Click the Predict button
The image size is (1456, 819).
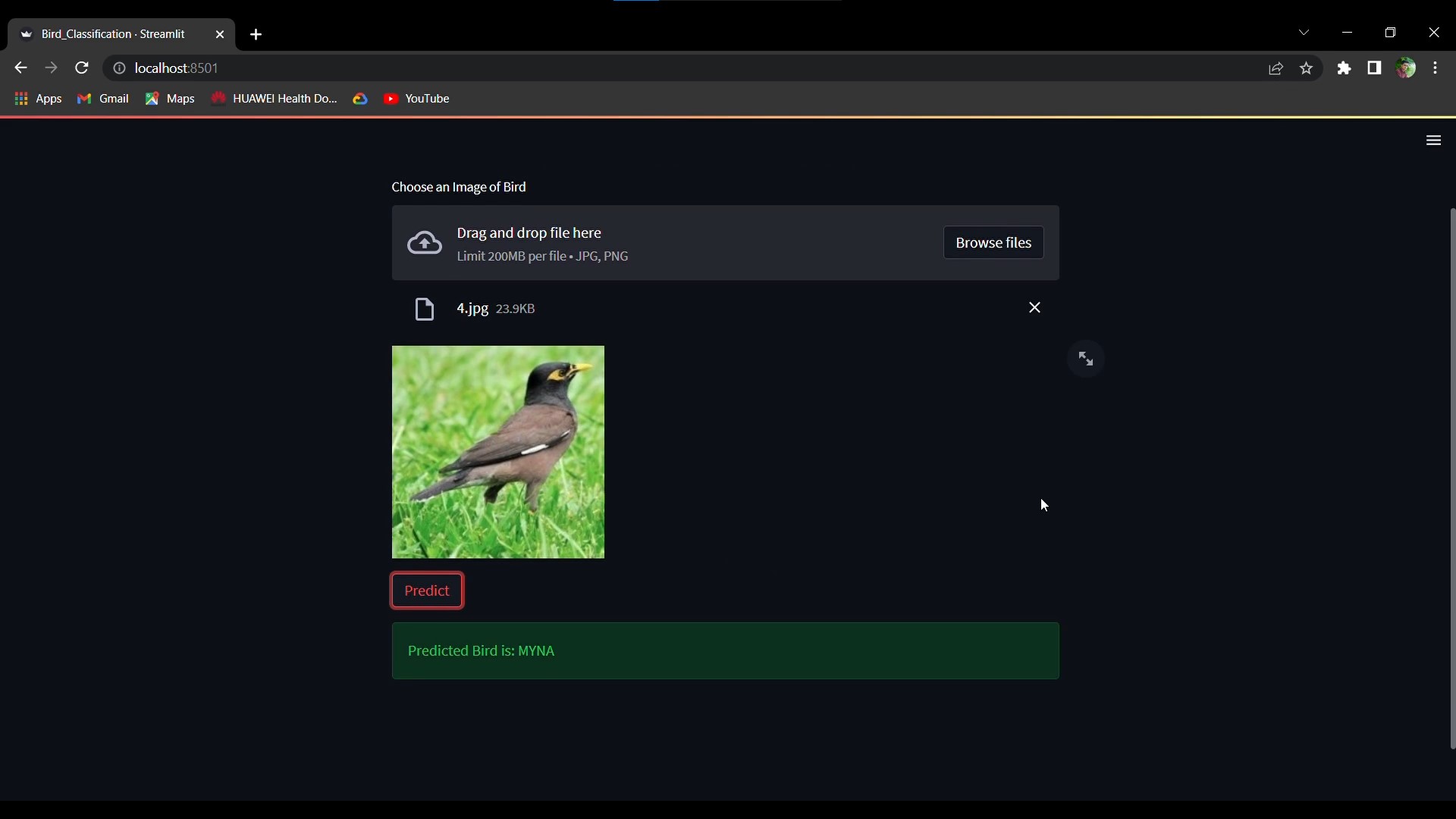tap(427, 590)
